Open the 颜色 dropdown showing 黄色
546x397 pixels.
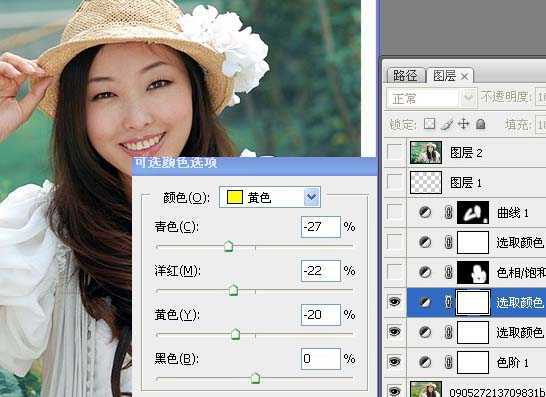(x=270, y=197)
